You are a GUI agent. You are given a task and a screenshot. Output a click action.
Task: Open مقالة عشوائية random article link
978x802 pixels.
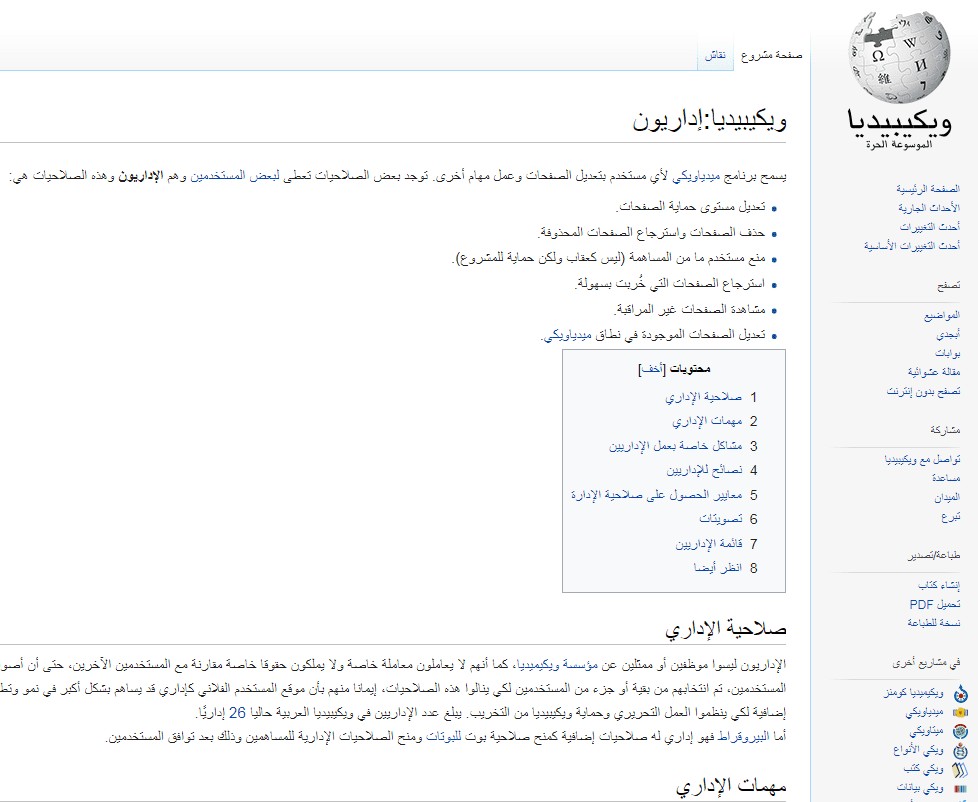pos(934,372)
